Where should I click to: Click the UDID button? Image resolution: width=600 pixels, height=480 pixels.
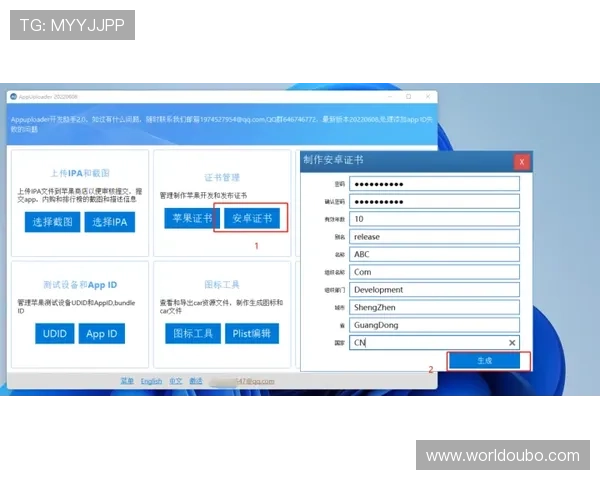(x=55, y=334)
